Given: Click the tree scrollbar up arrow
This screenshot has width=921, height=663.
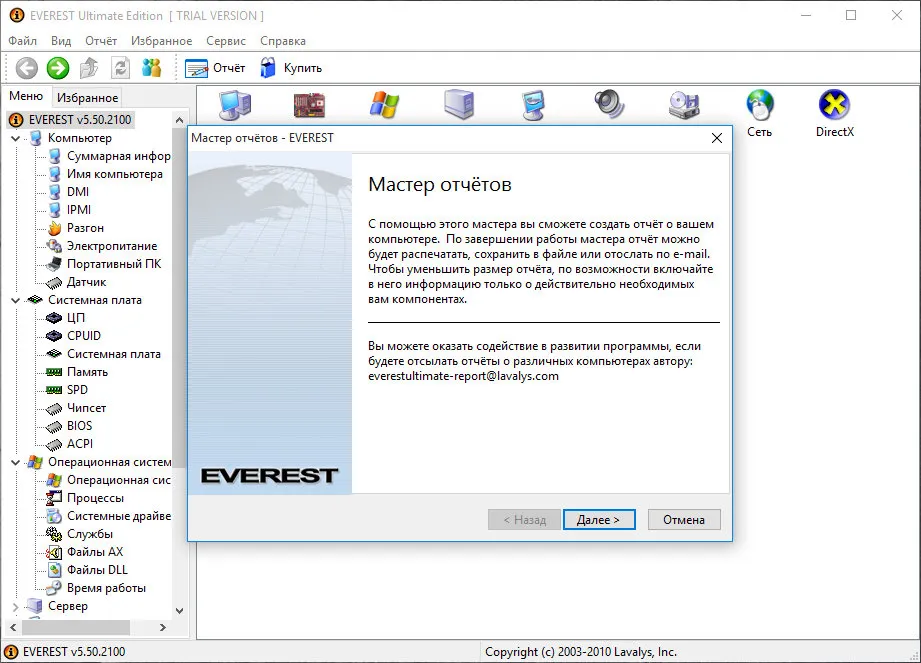Looking at the screenshot, I should tap(179, 120).
